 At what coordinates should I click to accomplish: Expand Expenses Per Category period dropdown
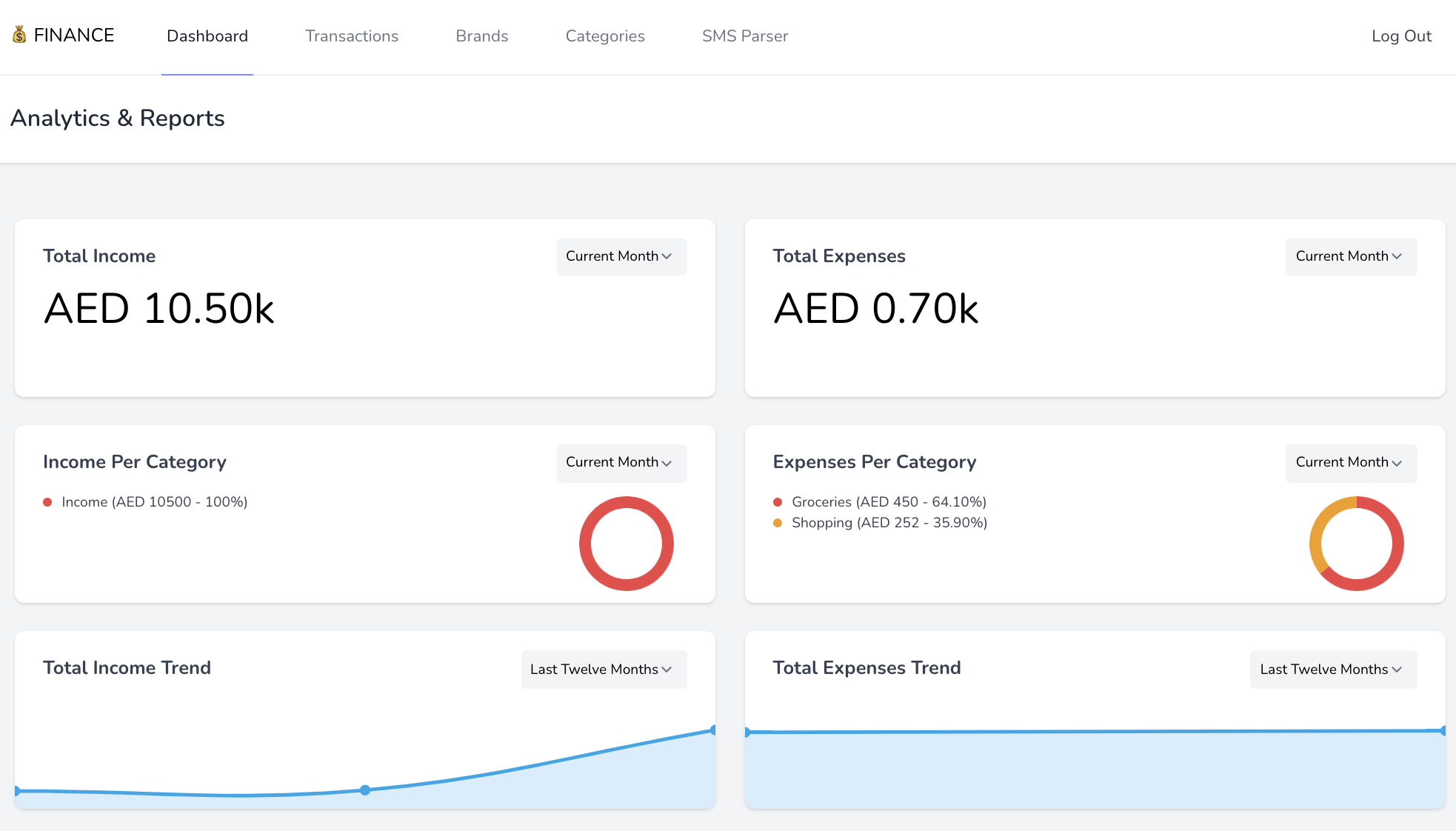click(x=1350, y=462)
